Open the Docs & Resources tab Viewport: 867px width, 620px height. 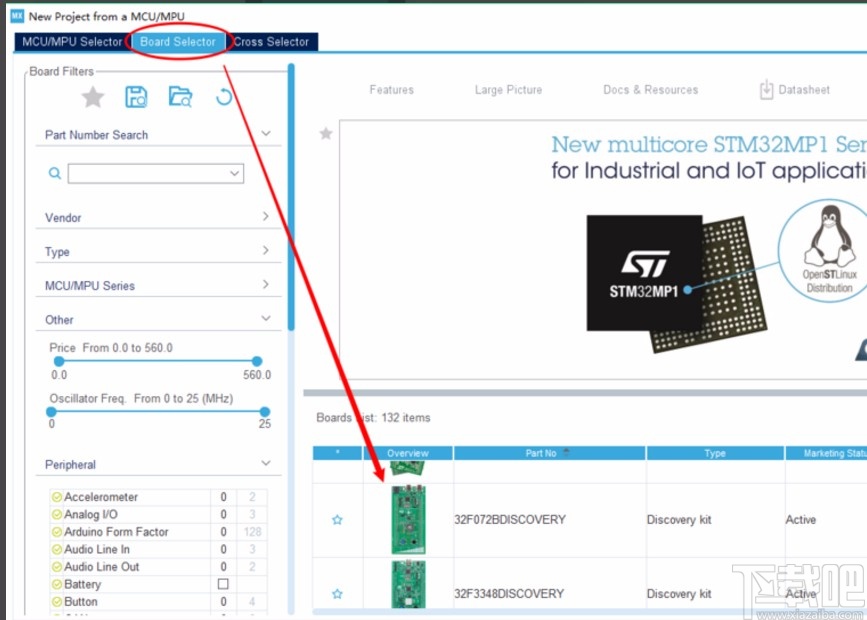650,90
